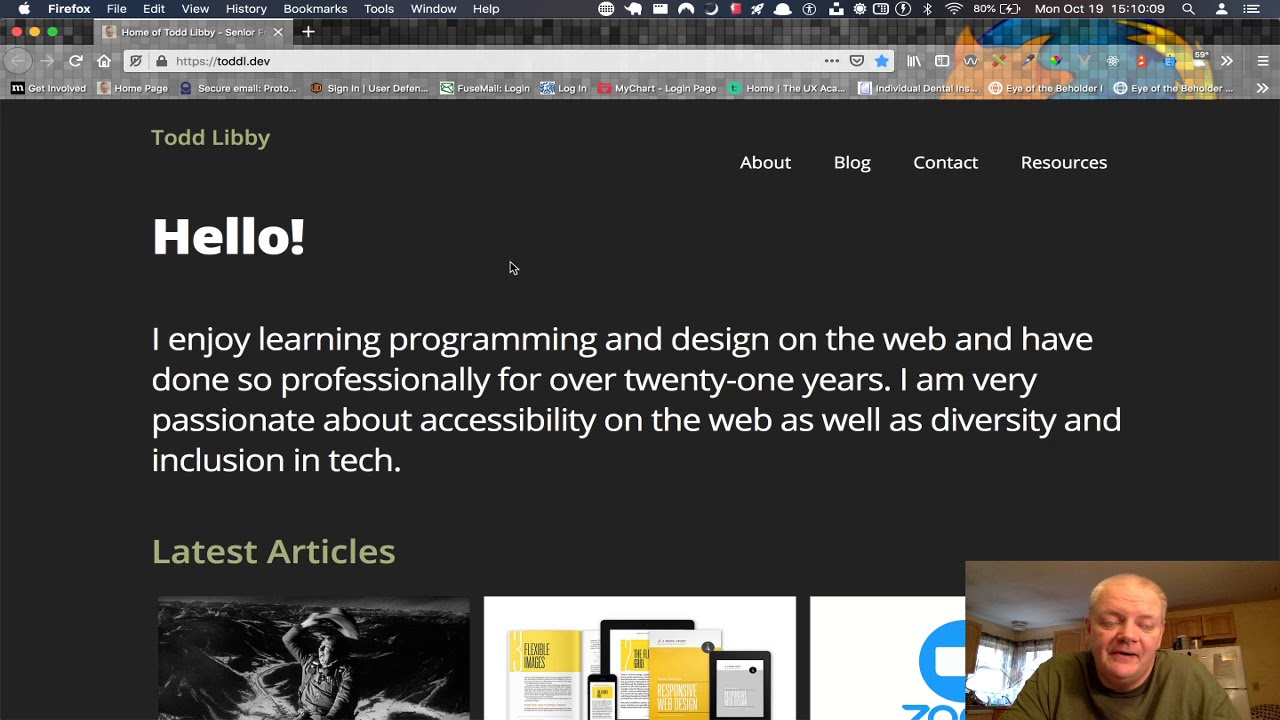This screenshot has width=1280, height=720.
Task: Close the Todd Libby tab
Action: click(x=278, y=32)
